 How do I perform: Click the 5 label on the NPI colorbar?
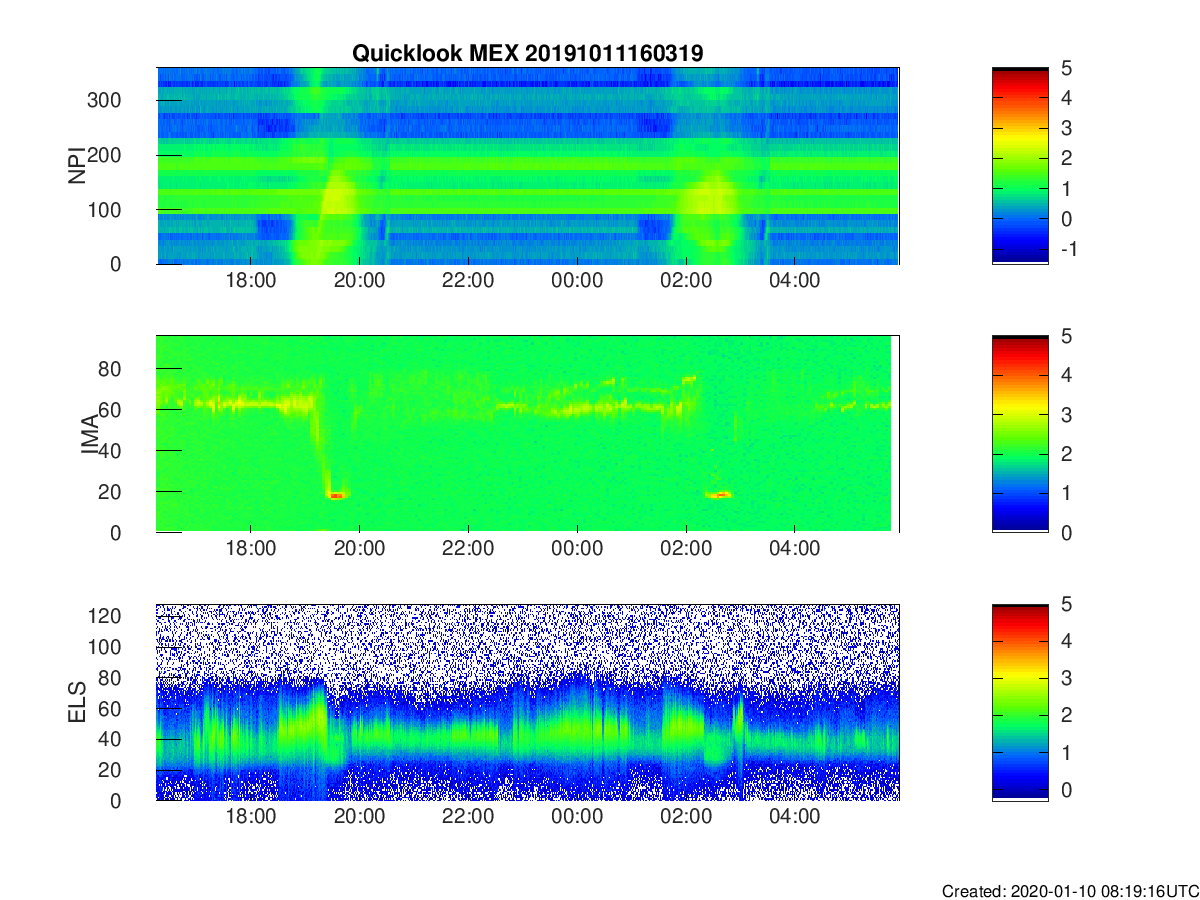click(x=1065, y=68)
